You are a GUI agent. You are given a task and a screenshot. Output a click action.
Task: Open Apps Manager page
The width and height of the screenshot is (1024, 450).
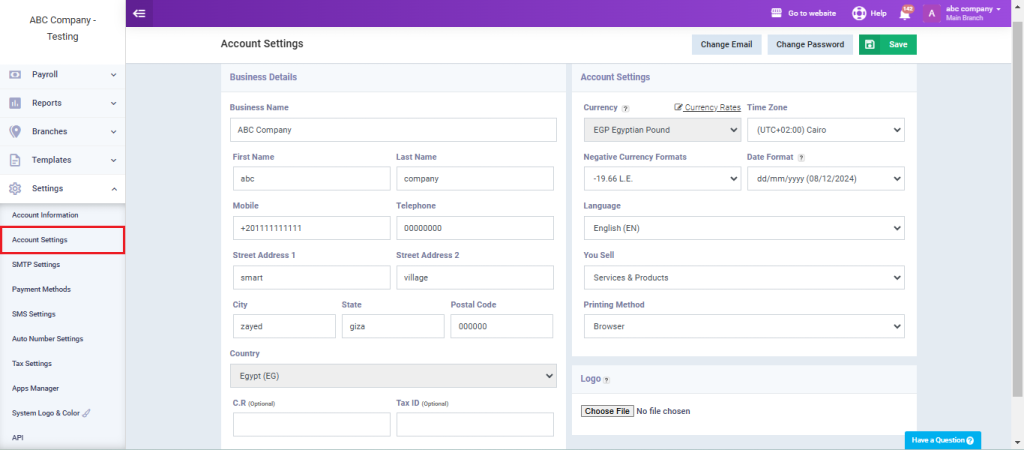coord(35,389)
